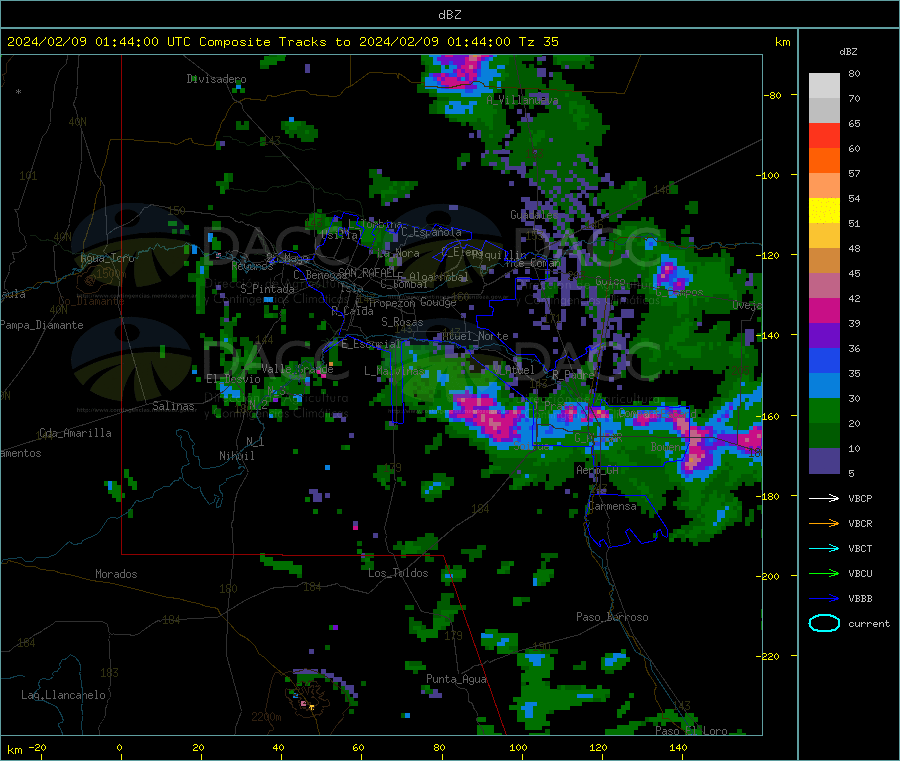The width and height of the screenshot is (900, 761).
Task: Select the purple 36 dBZ color swatch
Action: point(824,336)
